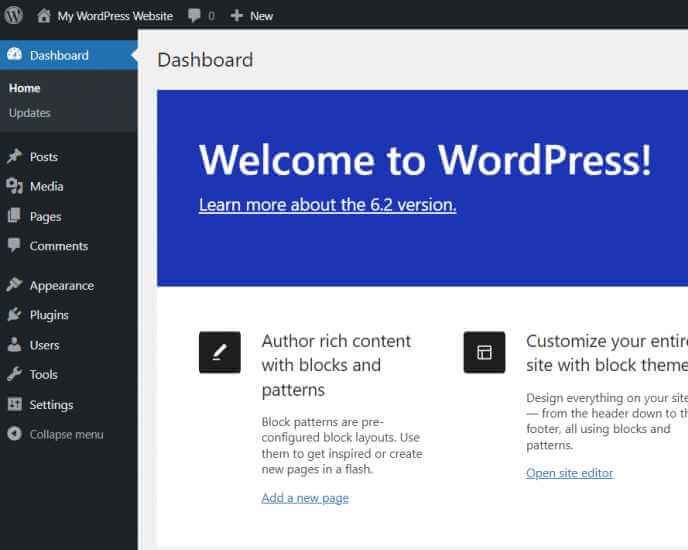Click the pencil icon for authoring content

point(219,352)
